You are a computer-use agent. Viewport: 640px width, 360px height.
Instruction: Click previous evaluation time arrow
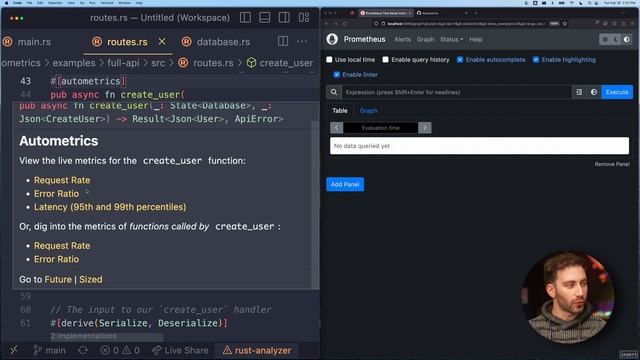336,128
